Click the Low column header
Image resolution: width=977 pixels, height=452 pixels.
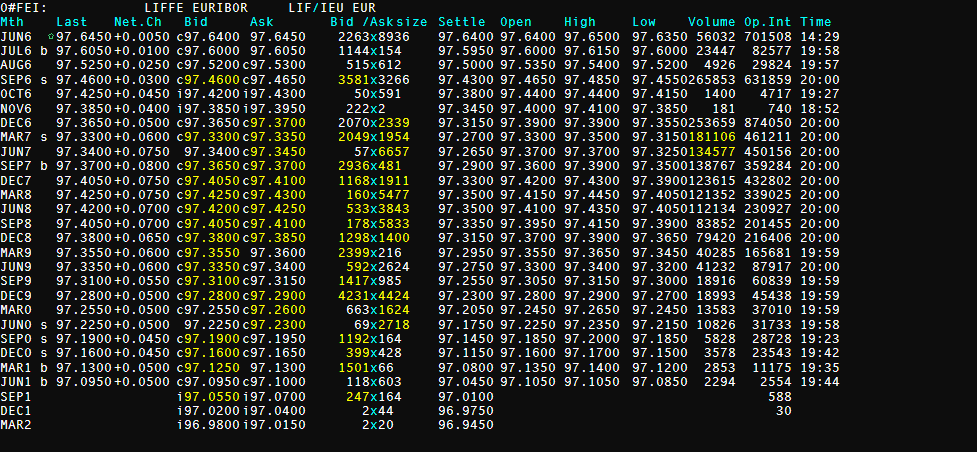coord(643,22)
